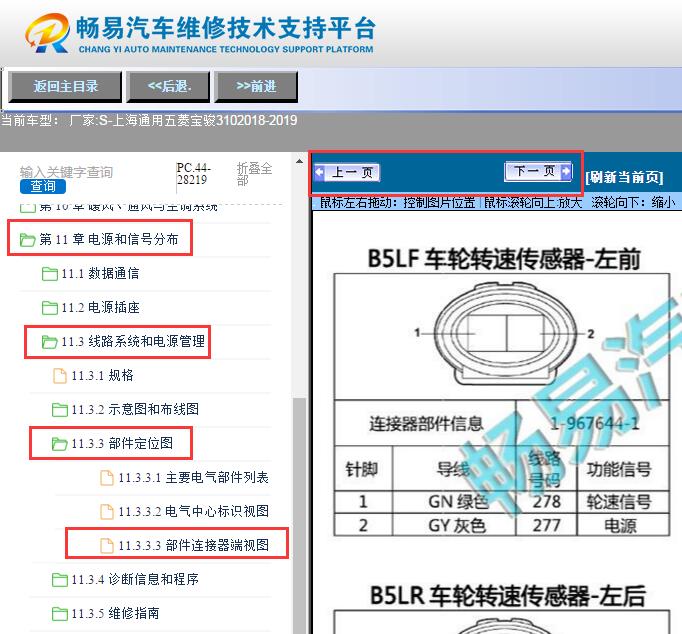Click the 当前车型 vehicle model text
Image resolution: width=682 pixels, height=634 pixels.
pos(149,120)
